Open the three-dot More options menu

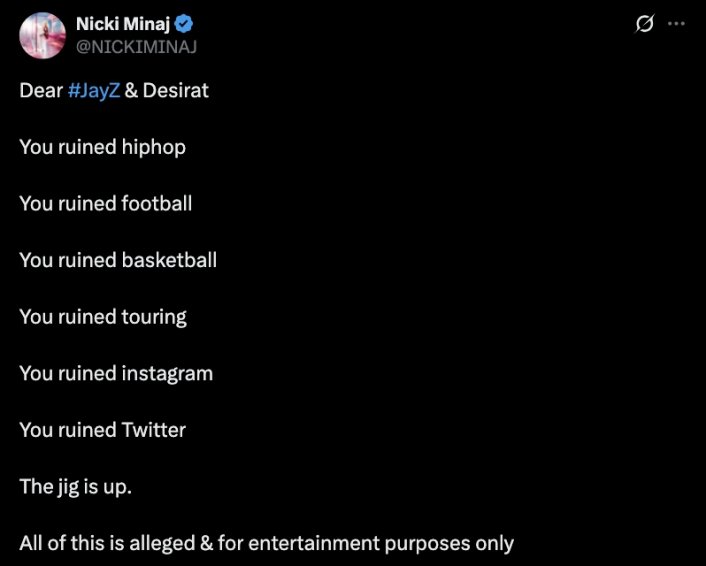[676, 24]
